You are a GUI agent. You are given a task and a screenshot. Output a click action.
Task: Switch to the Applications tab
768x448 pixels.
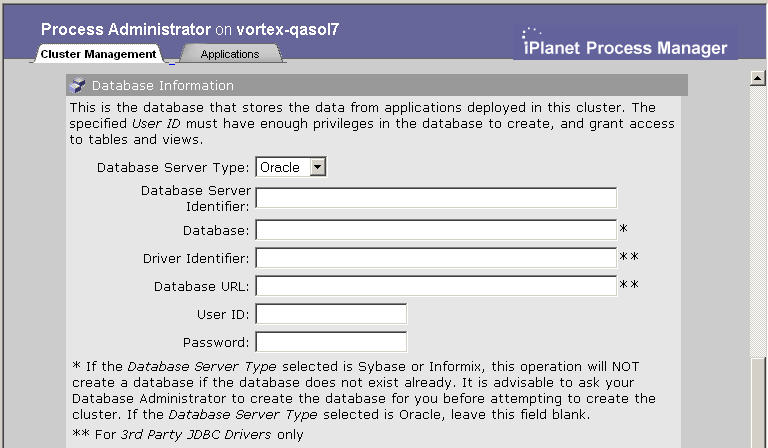[x=230, y=54]
